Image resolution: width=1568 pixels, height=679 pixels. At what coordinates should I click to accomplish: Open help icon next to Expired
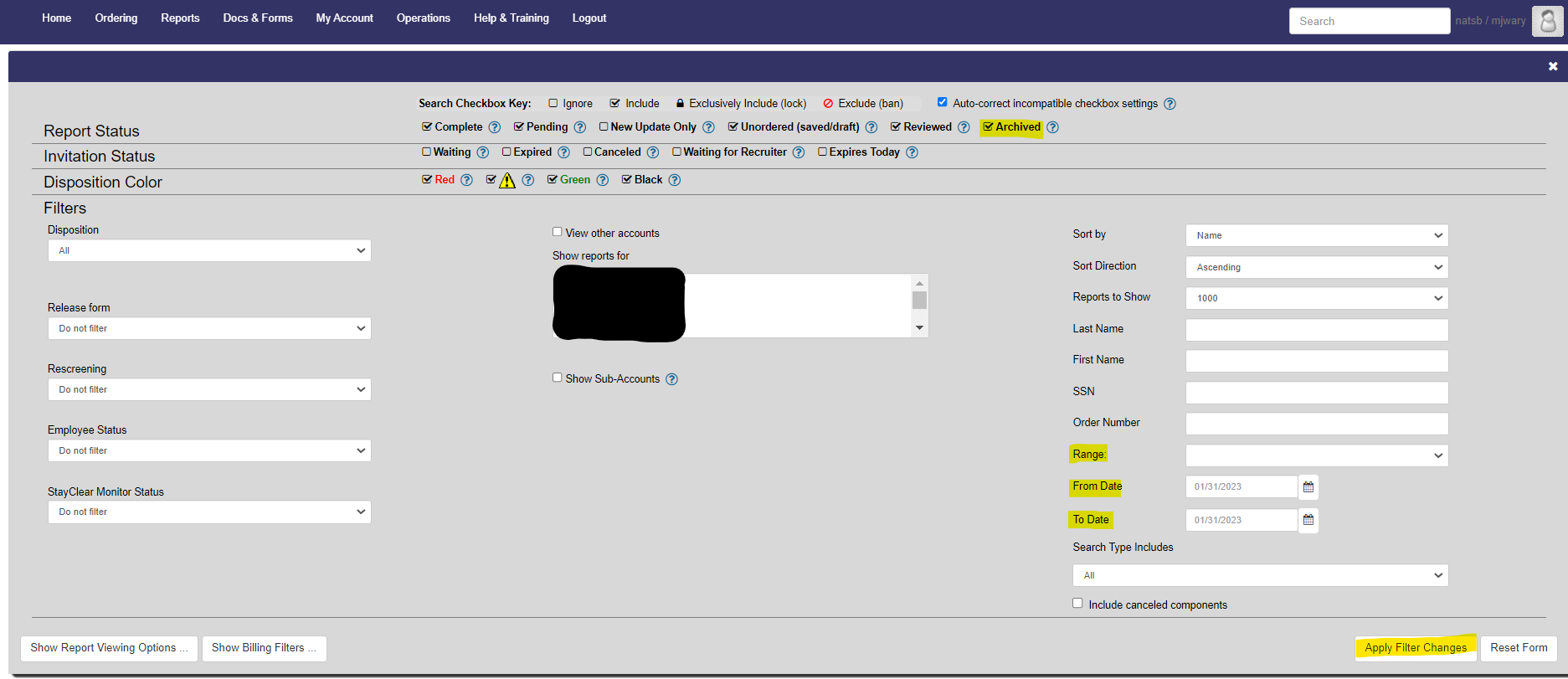click(x=564, y=152)
